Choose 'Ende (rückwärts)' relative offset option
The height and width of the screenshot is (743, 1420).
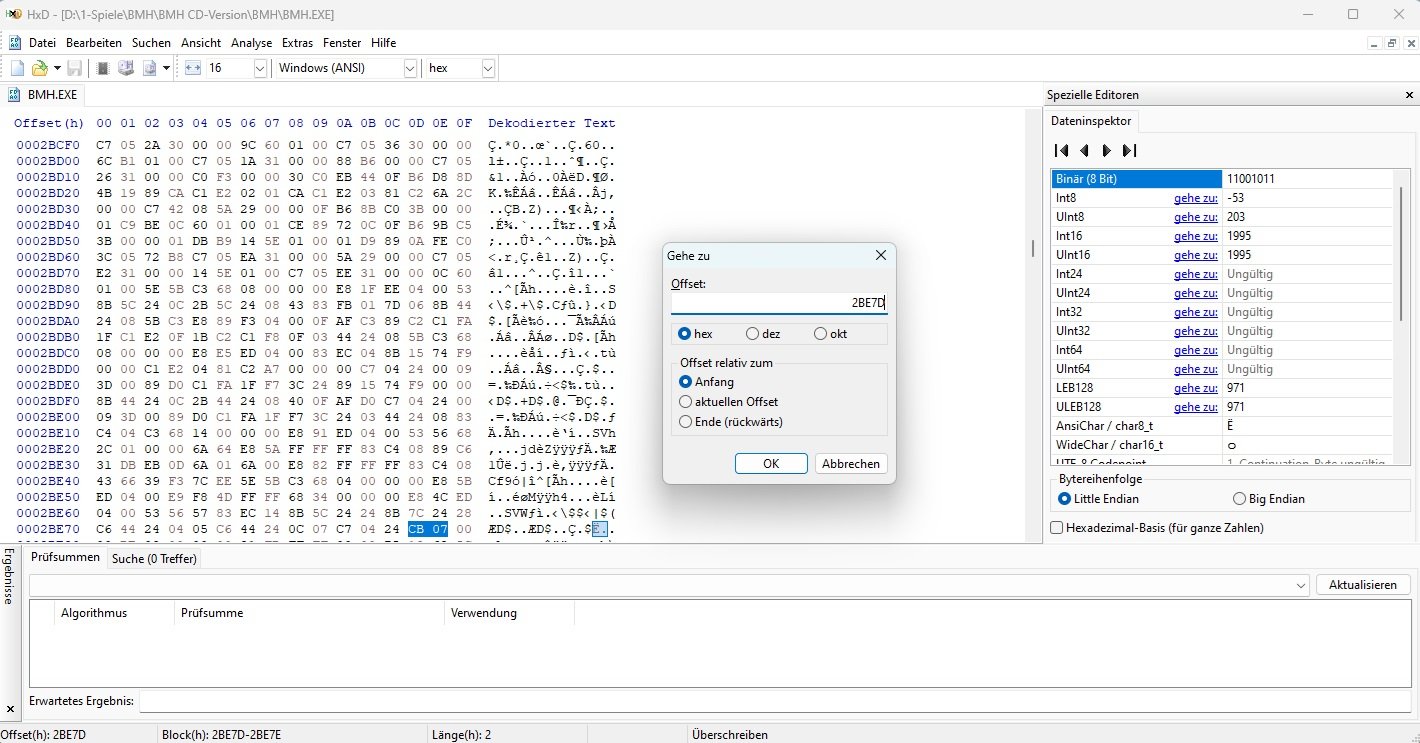pyautogui.click(x=686, y=422)
